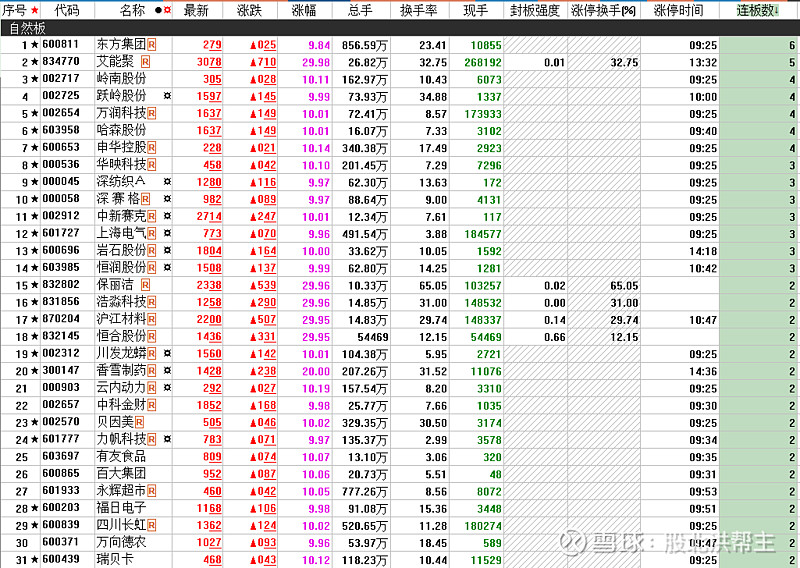
Task: Toggle the star marker for 岭南股份
Action: click(x=35, y=79)
